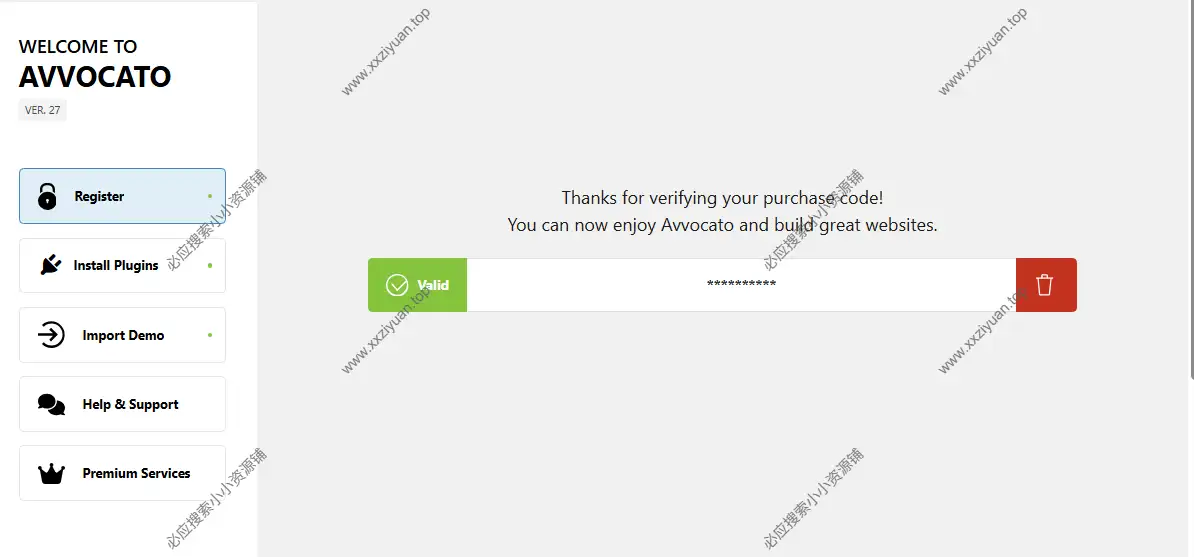1194x557 pixels.
Task: Go to the Import Demo section
Action: coord(123,335)
